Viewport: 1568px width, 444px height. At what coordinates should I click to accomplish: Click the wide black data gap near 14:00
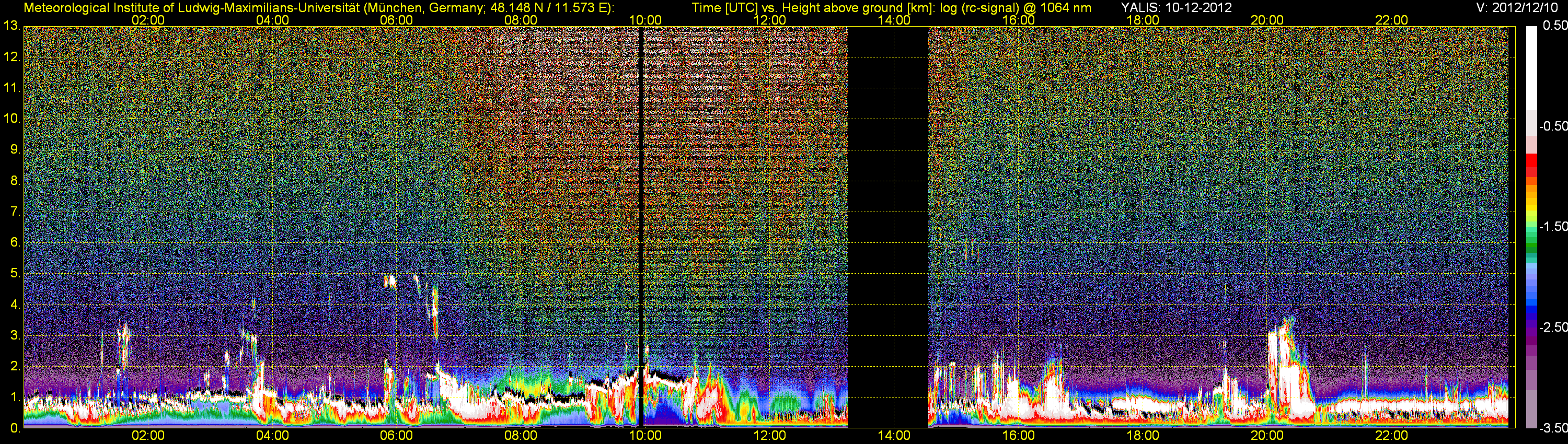pos(887,225)
